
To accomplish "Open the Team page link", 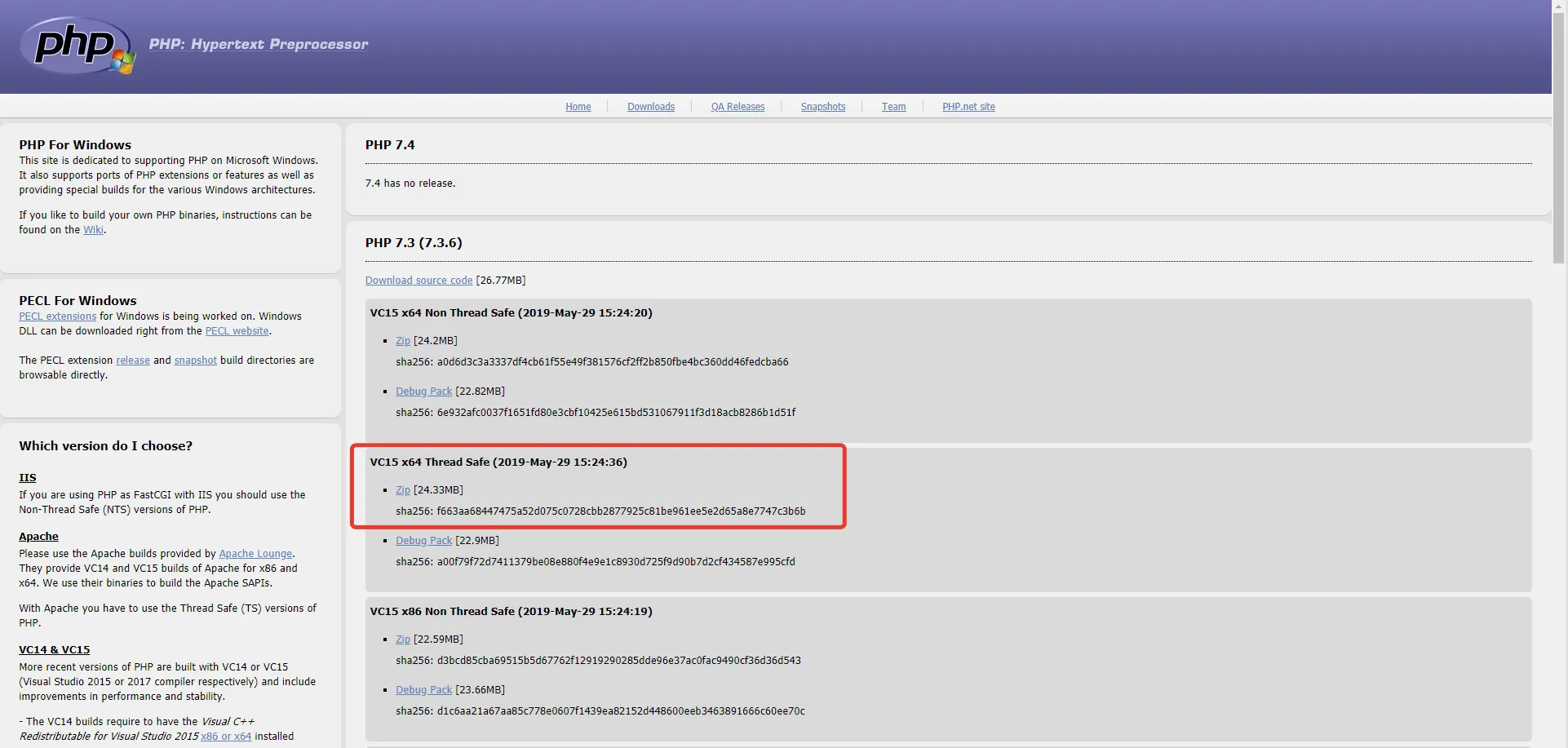I will pos(893,107).
